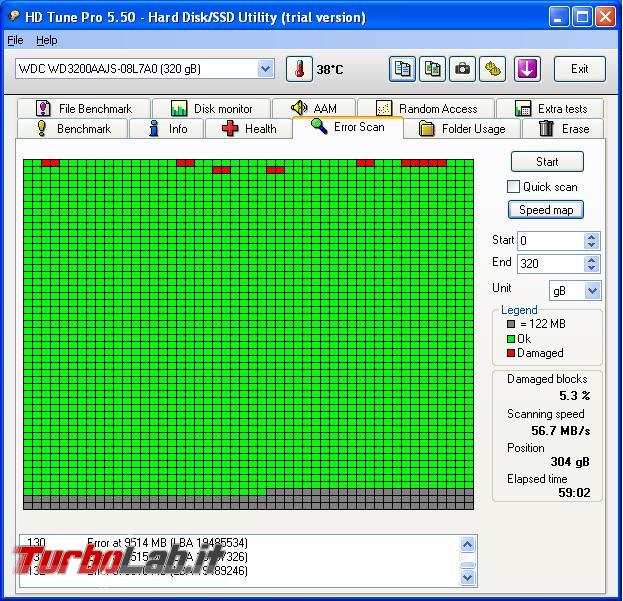Open the Extra tests tab
This screenshot has height=601, width=623.
click(550, 108)
